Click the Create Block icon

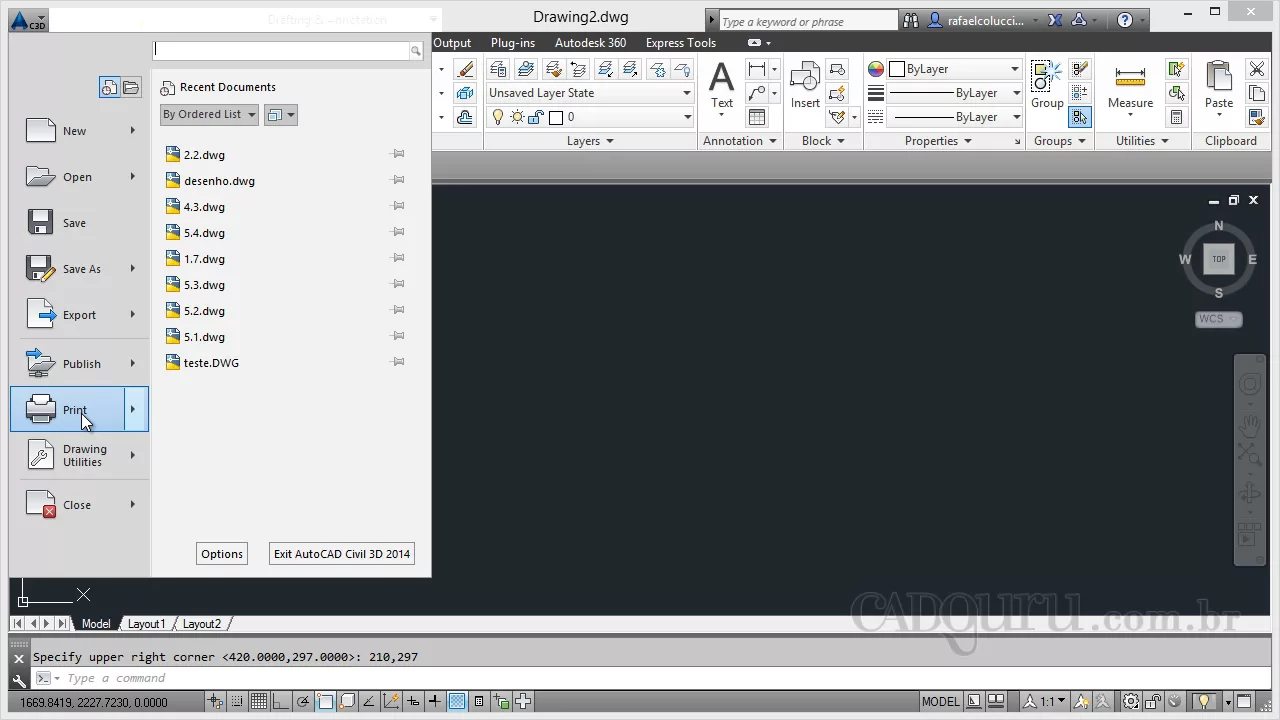(x=837, y=69)
